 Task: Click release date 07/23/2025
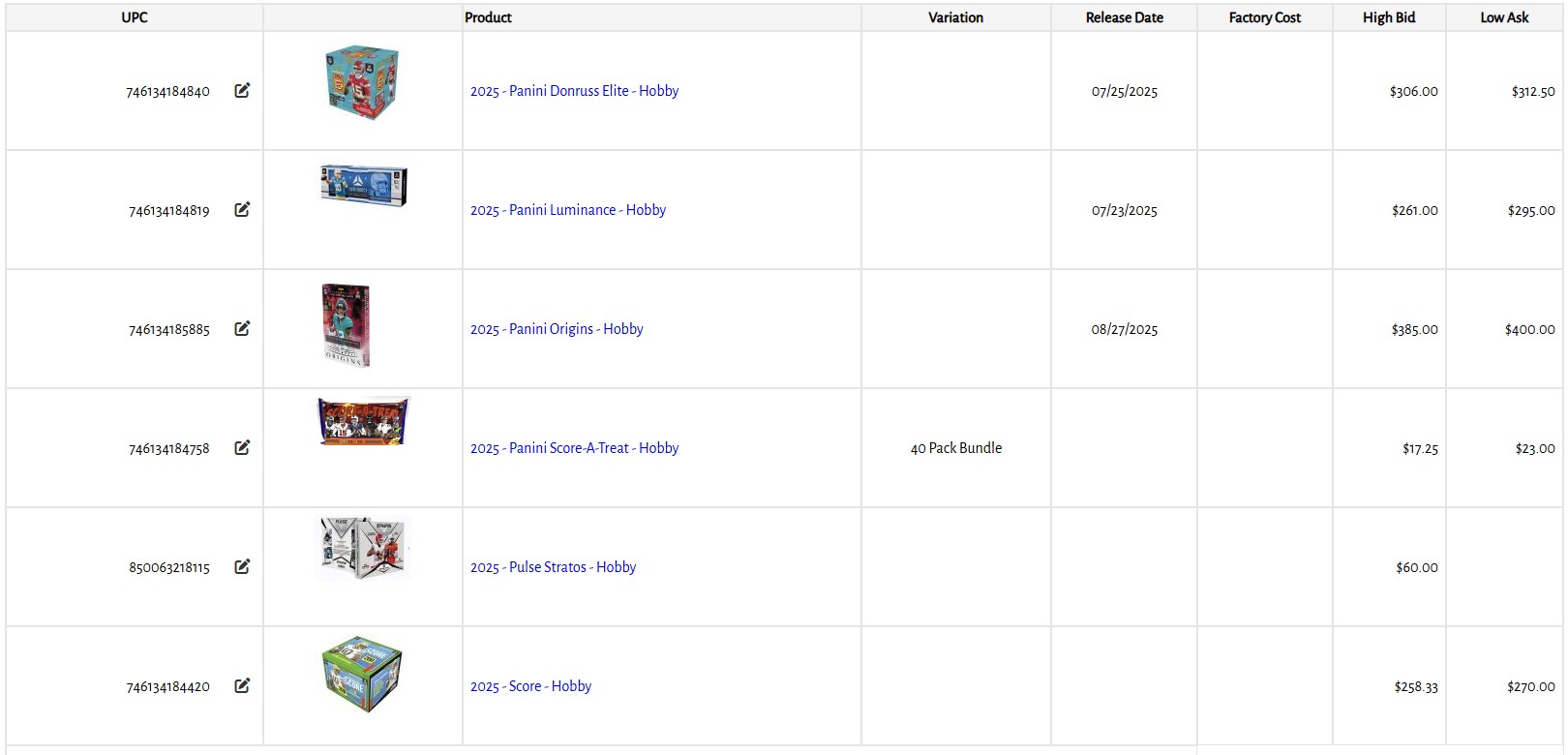(x=1125, y=211)
